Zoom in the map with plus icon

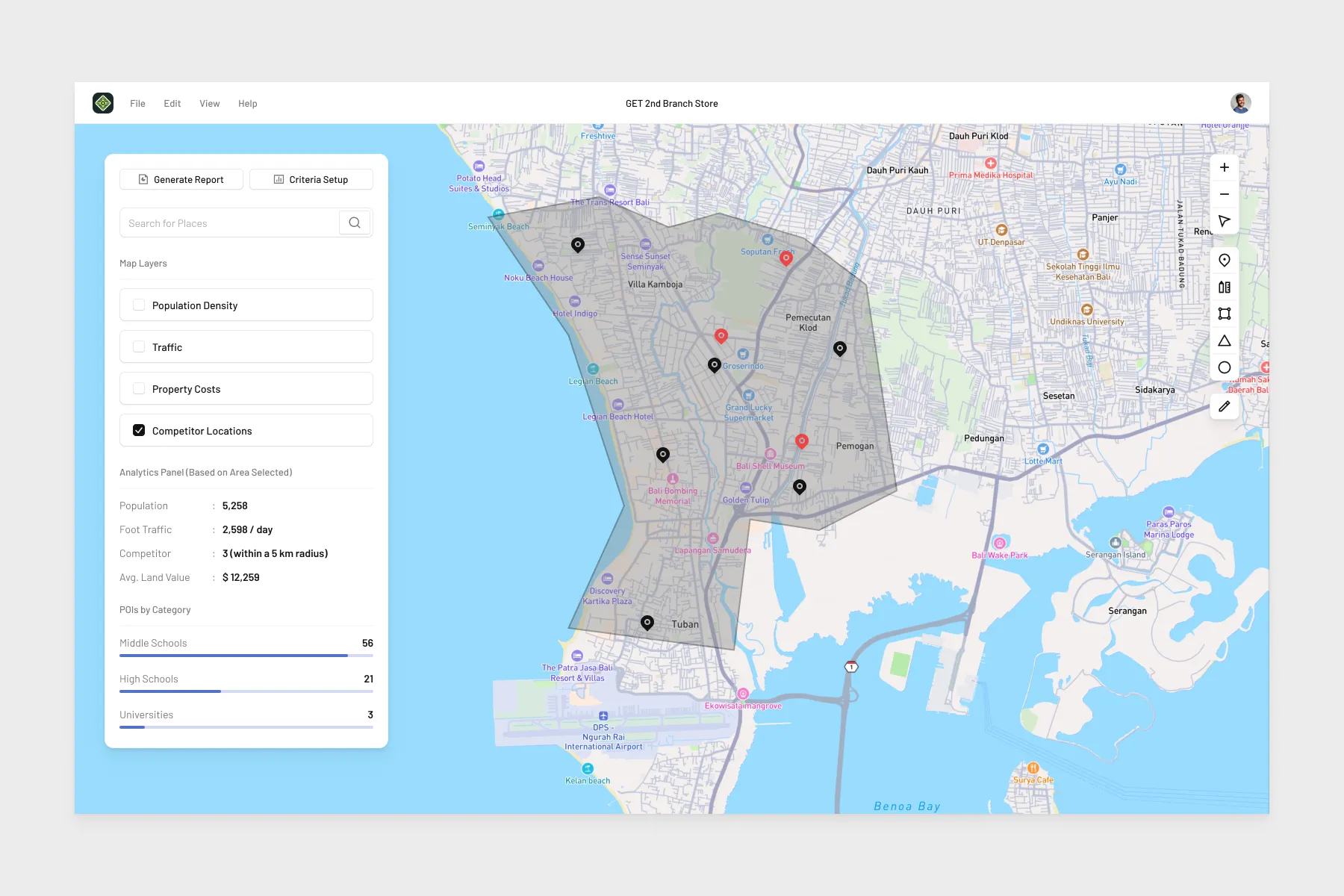[x=1225, y=167]
